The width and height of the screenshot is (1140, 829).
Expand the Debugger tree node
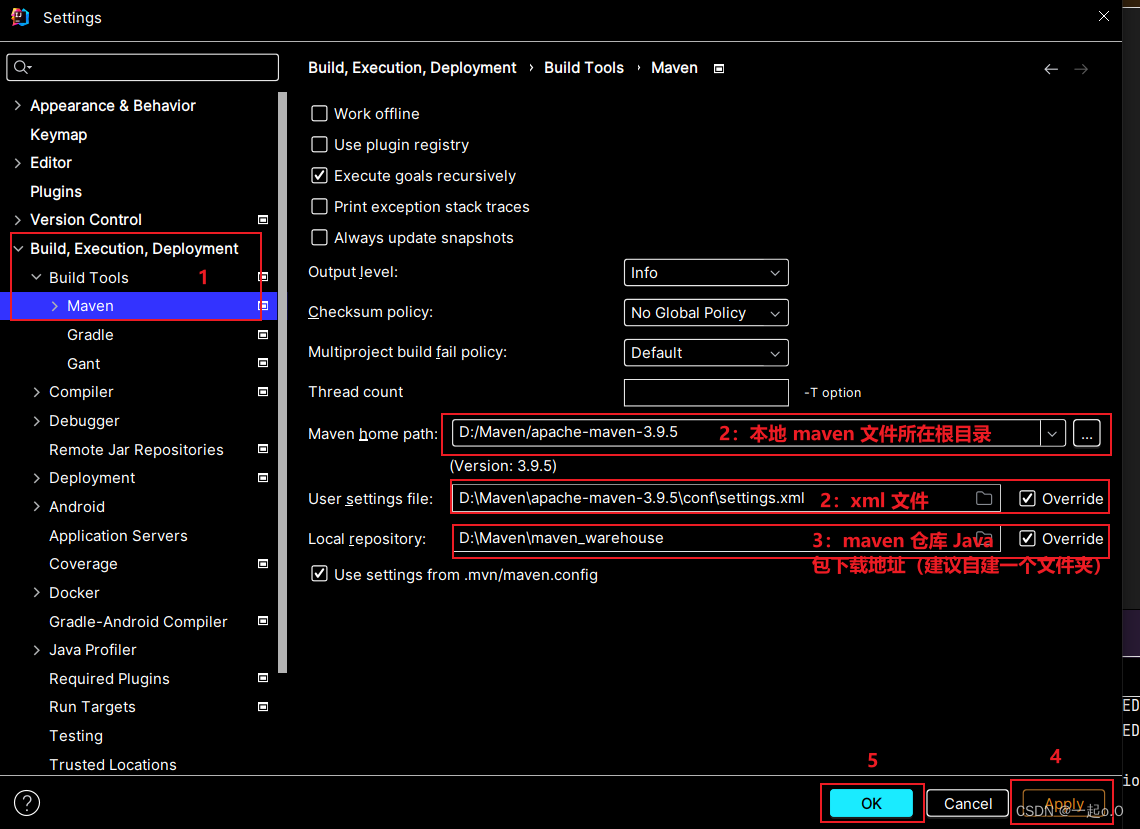[36, 420]
